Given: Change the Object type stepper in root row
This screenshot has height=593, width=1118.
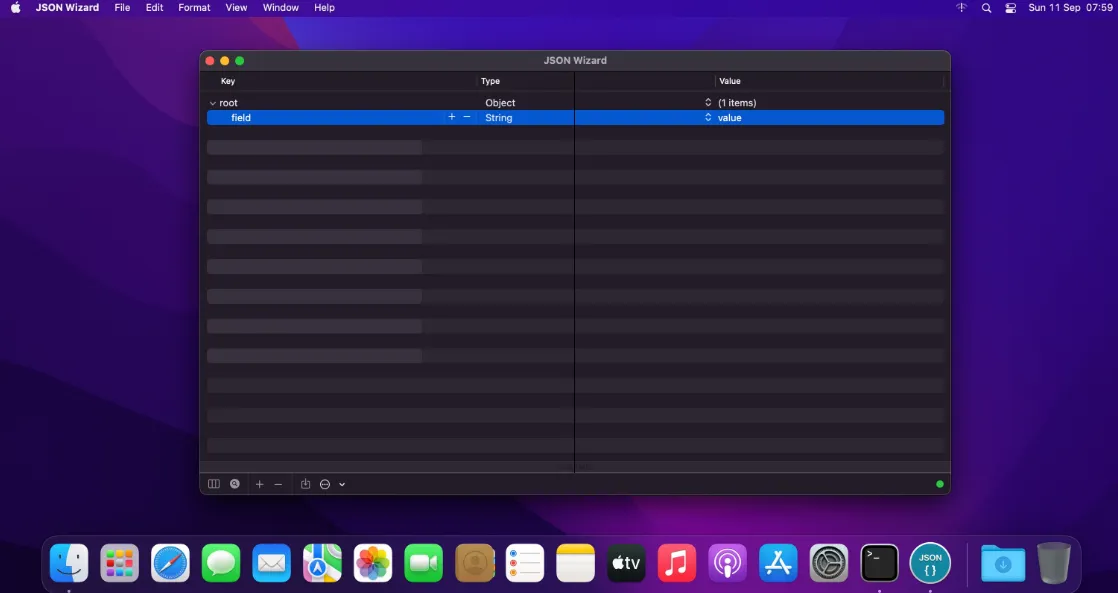Looking at the screenshot, I should pyautogui.click(x=708, y=103).
